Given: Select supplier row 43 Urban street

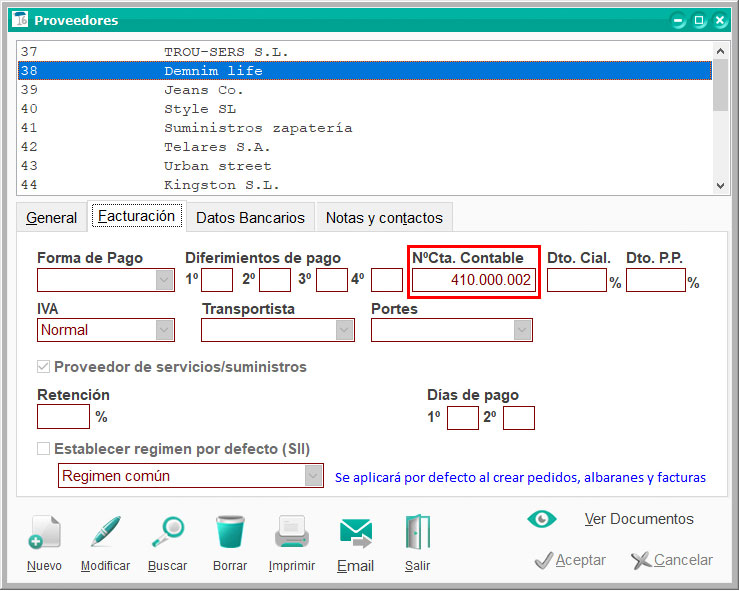Looking at the screenshot, I should click(x=365, y=166).
